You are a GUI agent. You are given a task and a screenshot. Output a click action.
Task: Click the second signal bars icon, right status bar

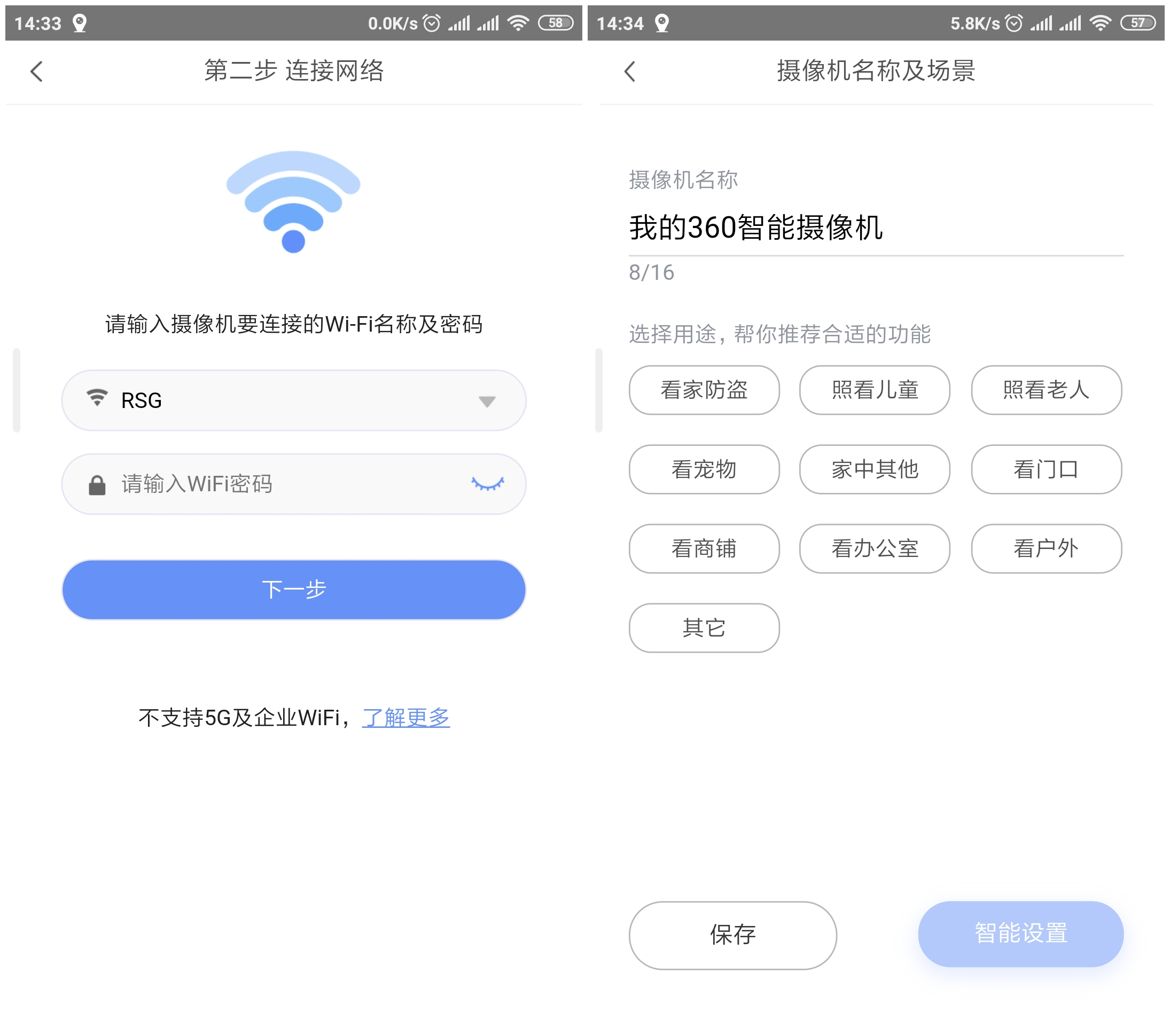pyautogui.click(x=1070, y=23)
